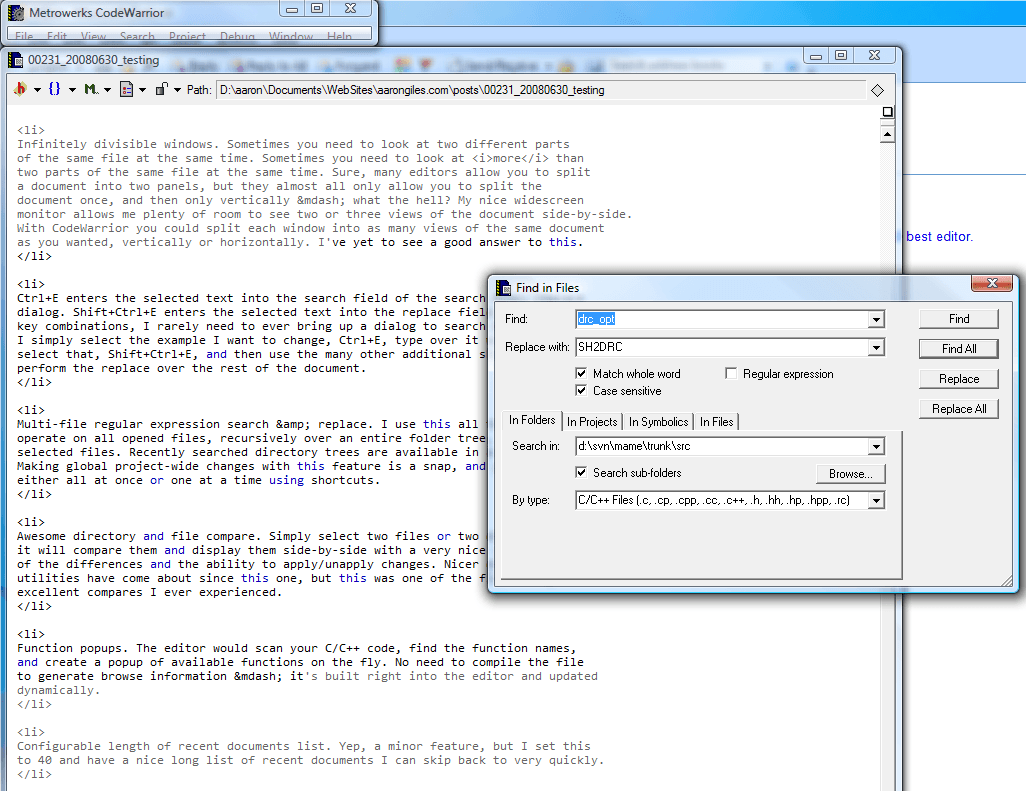The image size is (1026, 791).
Task: Open the header files popup icon
Action: pos(20,89)
